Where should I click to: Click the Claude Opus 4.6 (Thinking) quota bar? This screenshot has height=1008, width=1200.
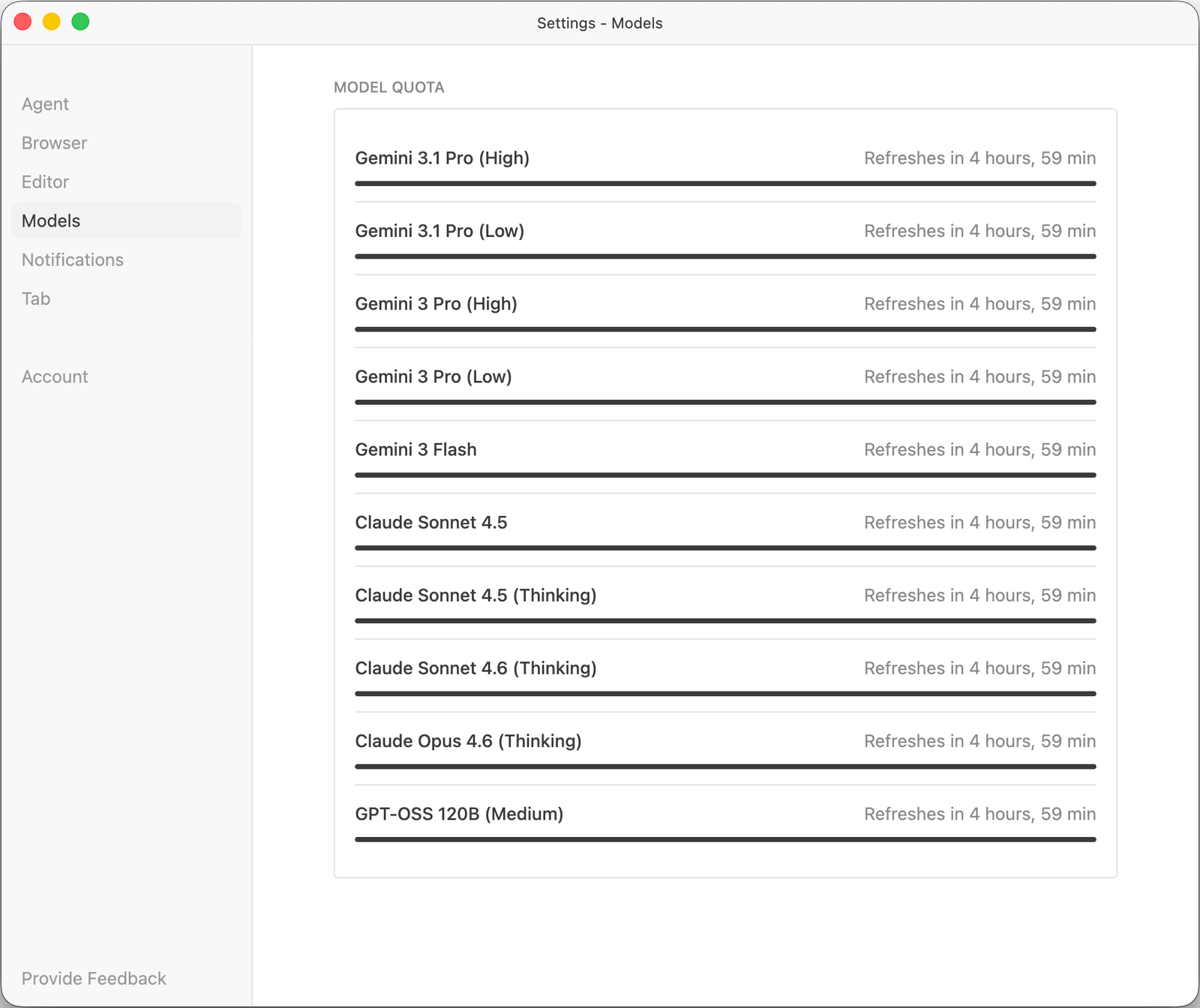pyautogui.click(x=725, y=766)
